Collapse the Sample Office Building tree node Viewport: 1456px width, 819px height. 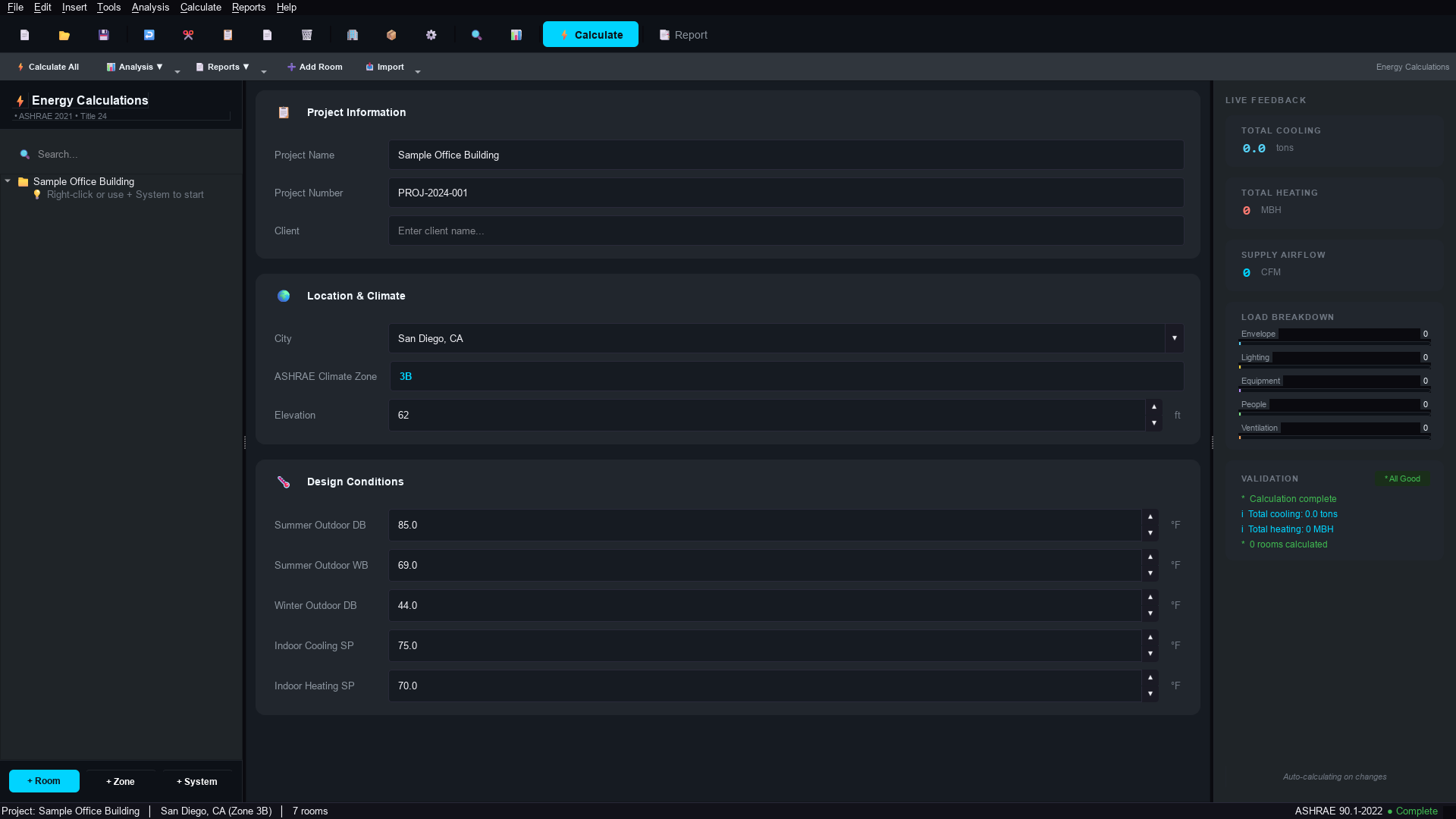tap(8, 181)
